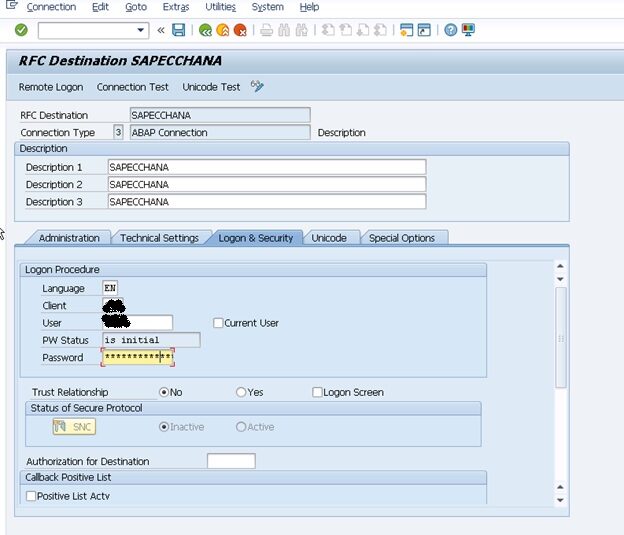Image resolution: width=624 pixels, height=535 pixels.
Task: Click the green Back arrow icon
Action: click(x=205, y=30)
